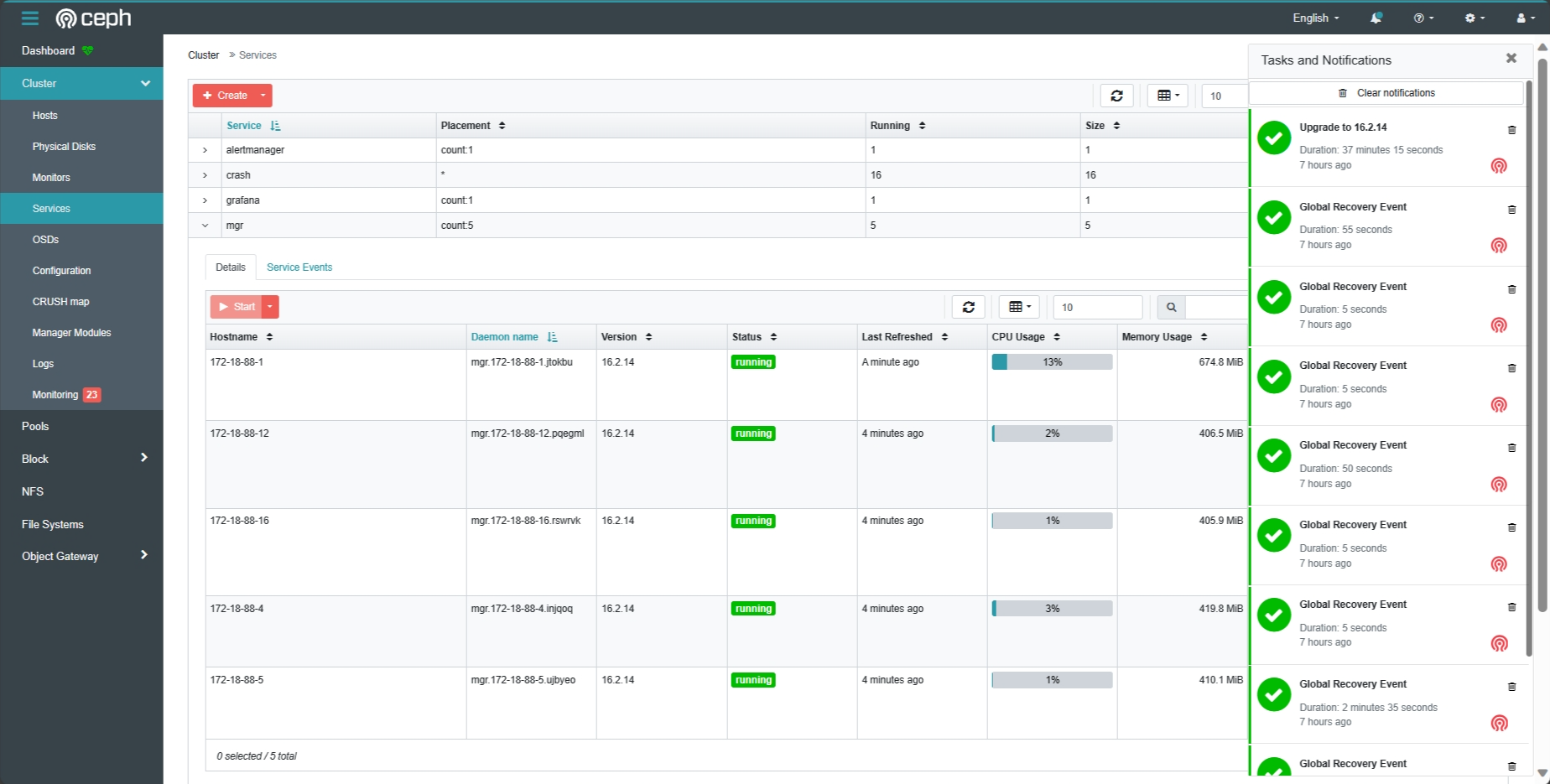This screenshot has height=784, width=1550.
Task: Click the Start daemon button
Action: [237, 307]
